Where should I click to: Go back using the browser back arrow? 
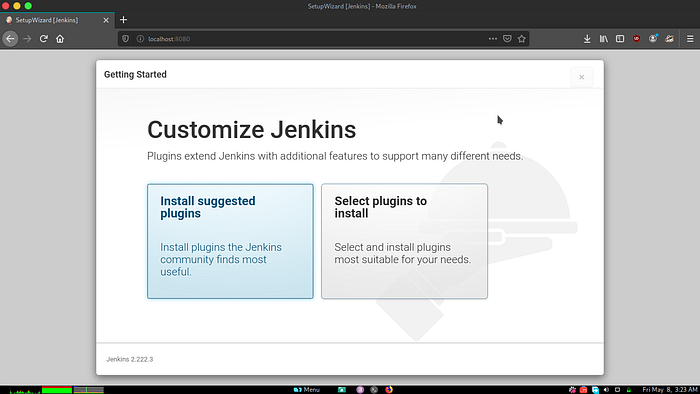pos(10,39)
